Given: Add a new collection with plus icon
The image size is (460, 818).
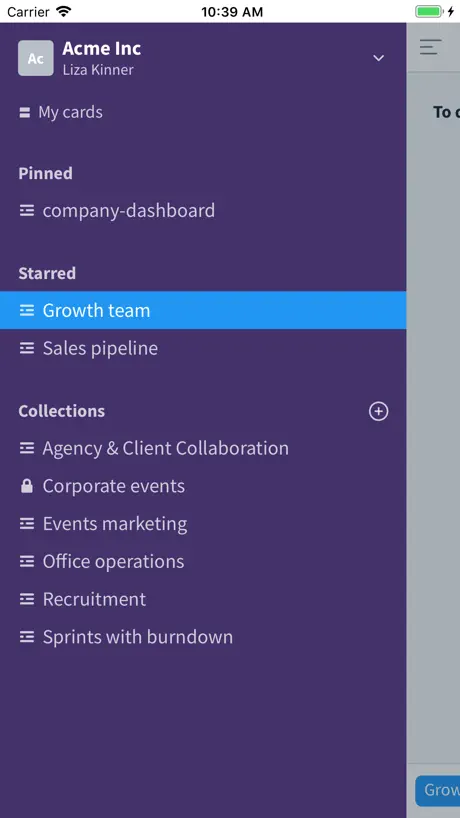Looking at the screenshot, I should 379,412.
